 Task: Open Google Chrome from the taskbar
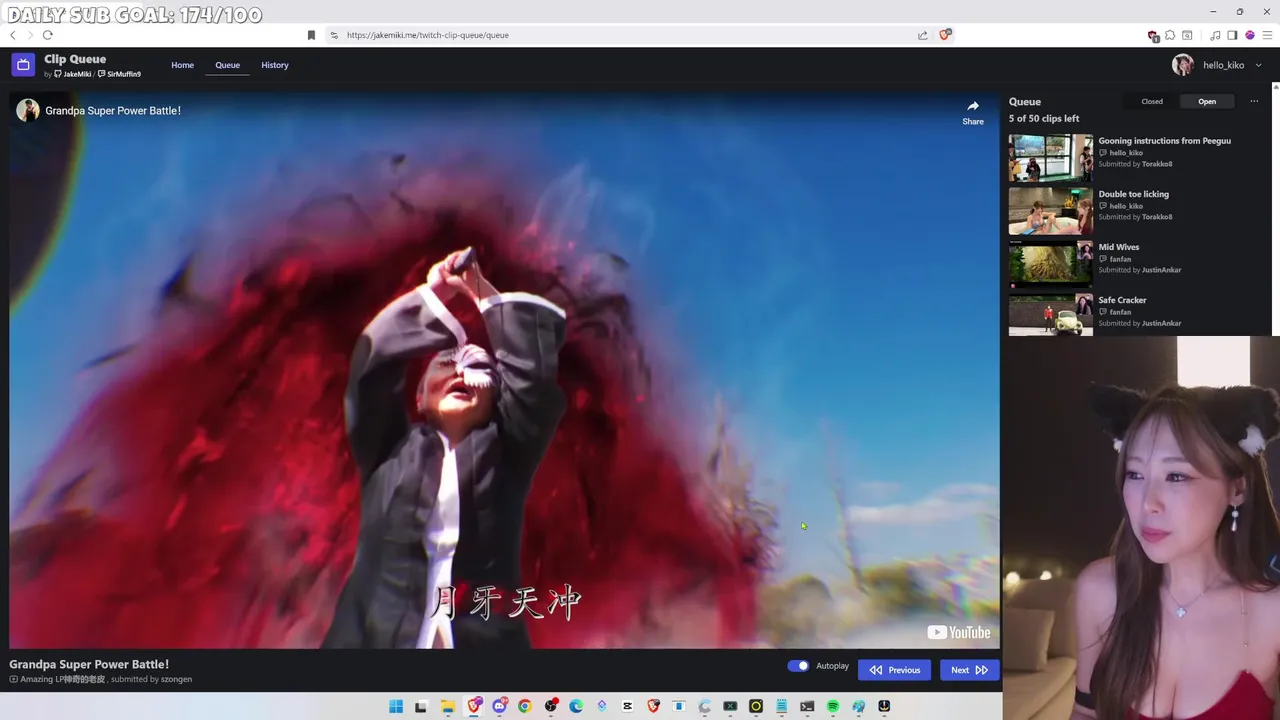point(525,706)
